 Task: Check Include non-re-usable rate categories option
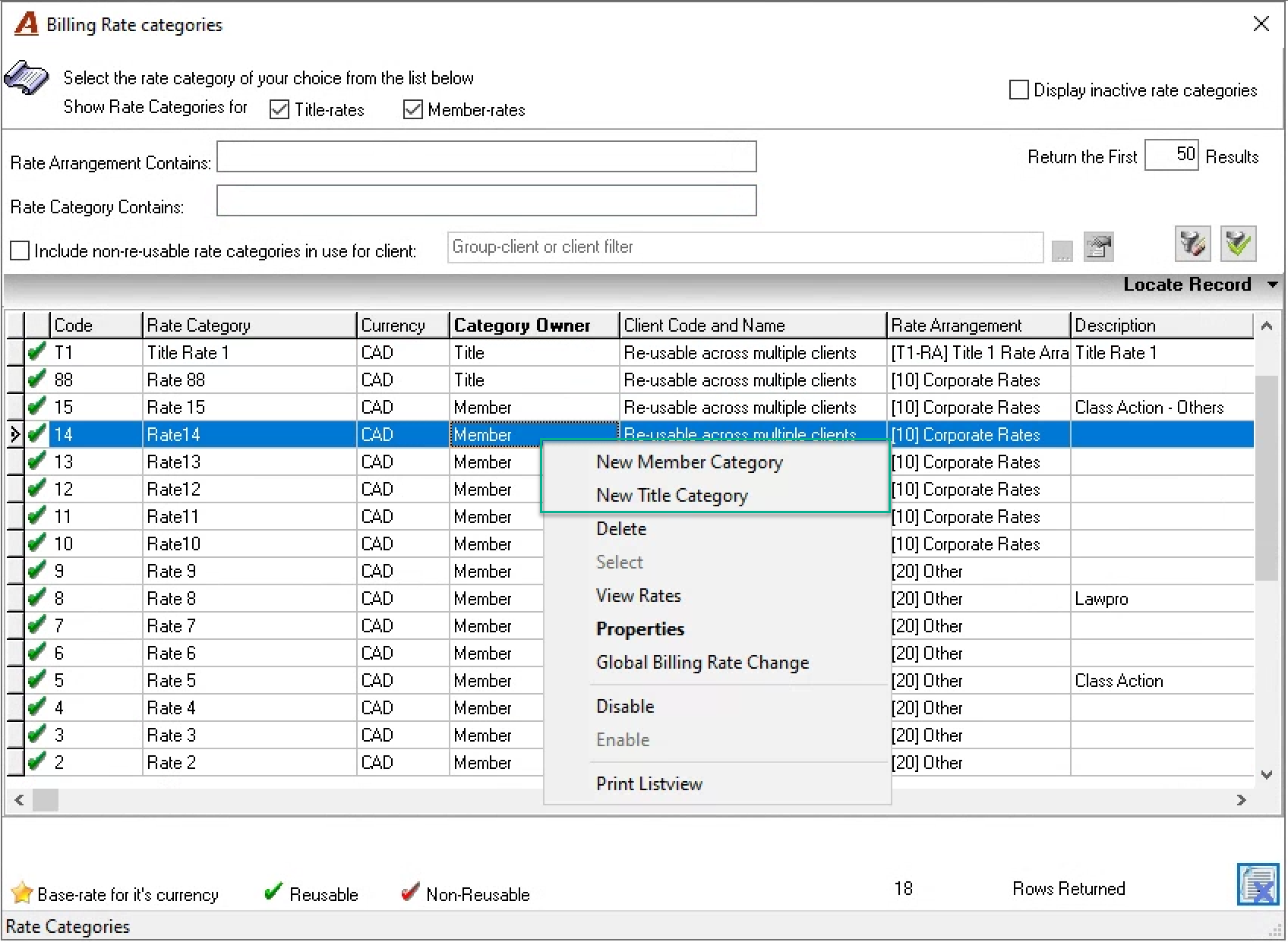tap(20, 250)
